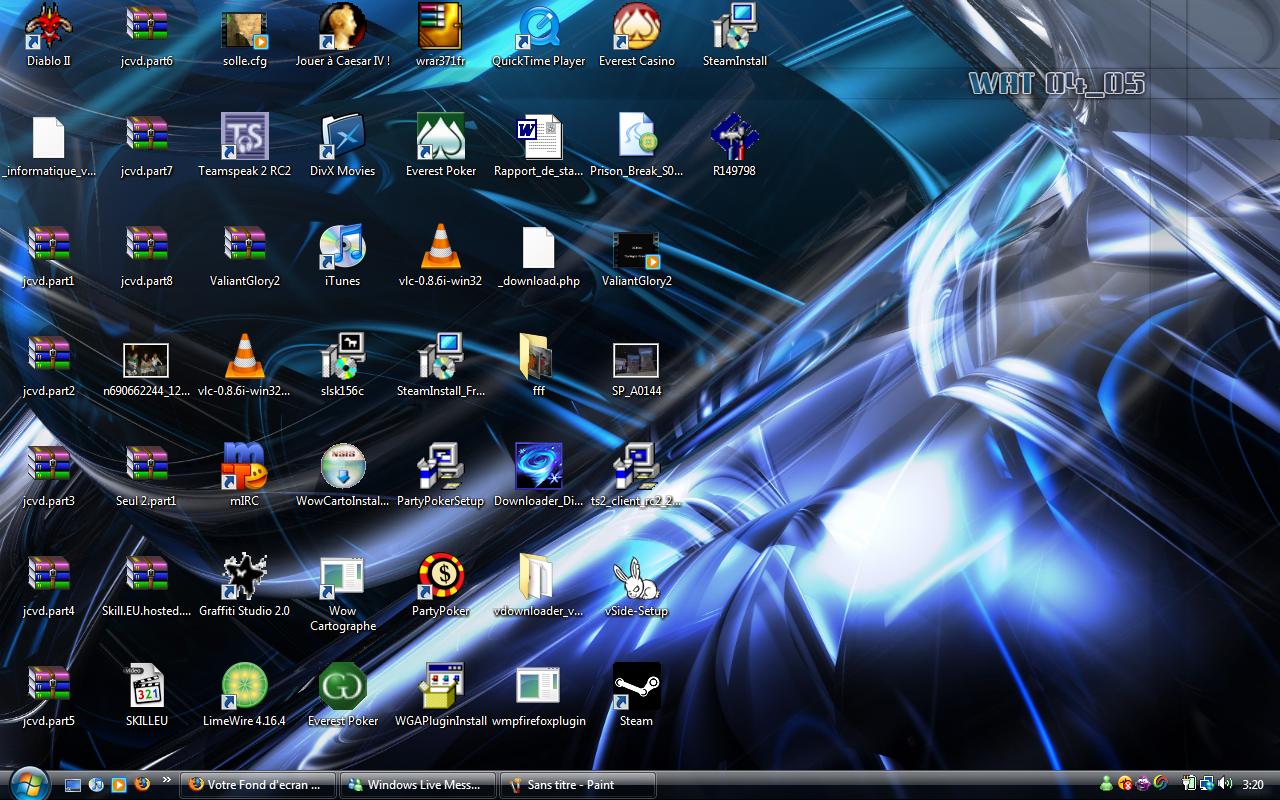Open the battery power tray icon
Viewport: 1280px width, 800px height.
[x=1190, y=785]
